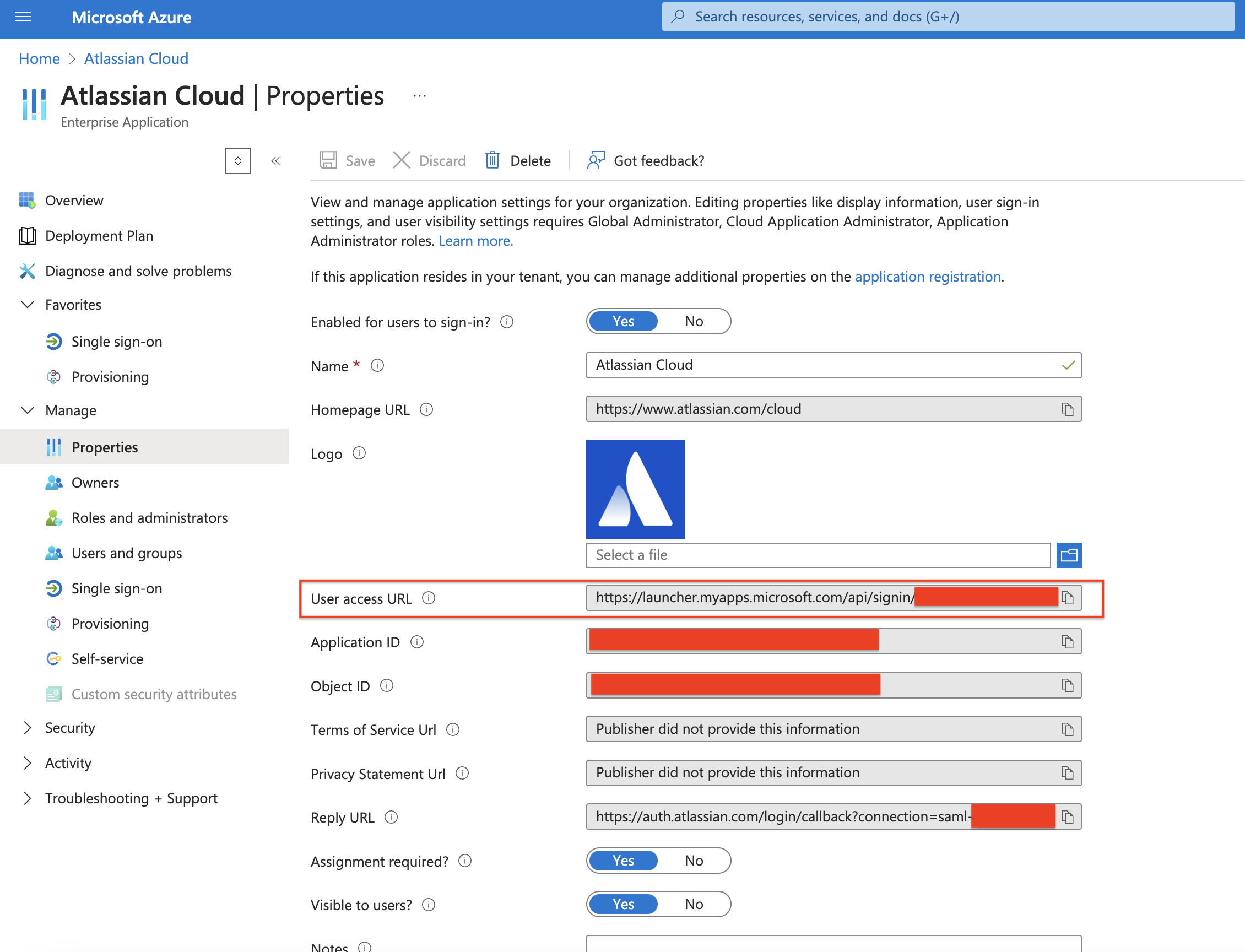Image resolution: width=1245 pixels, height=952 pixels.
Task: Copy the Object ID
Action: pyautogui.click(x=1067, y=686)
